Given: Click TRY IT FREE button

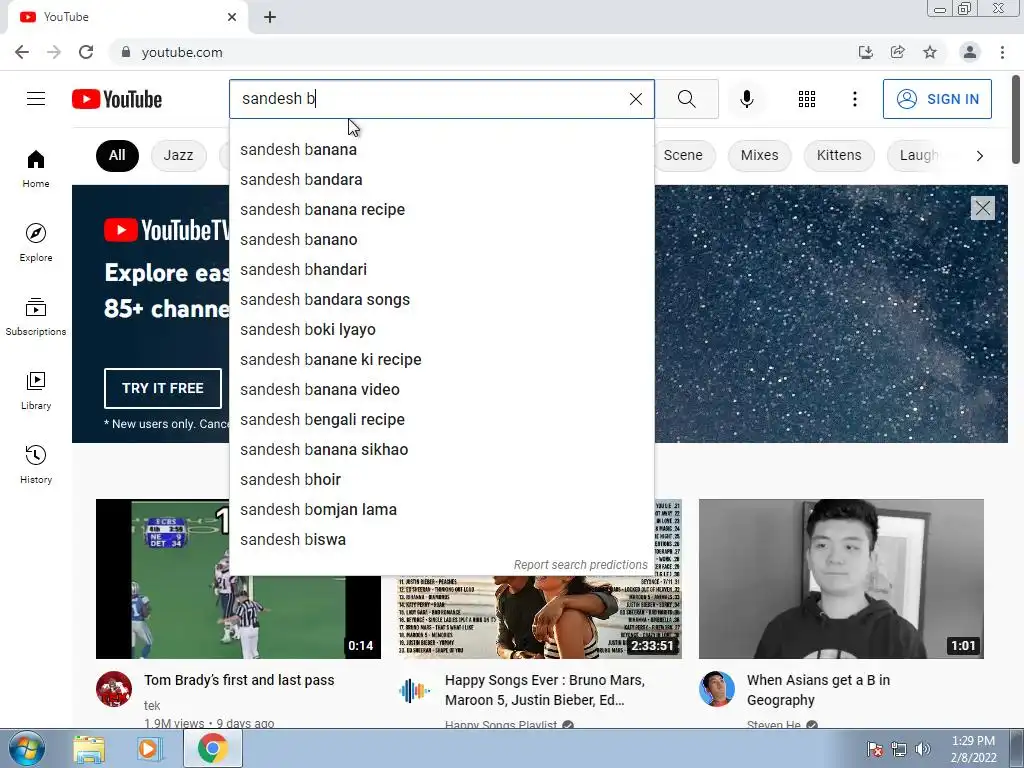Looking at the screenshot, I should tap(163, 388).
